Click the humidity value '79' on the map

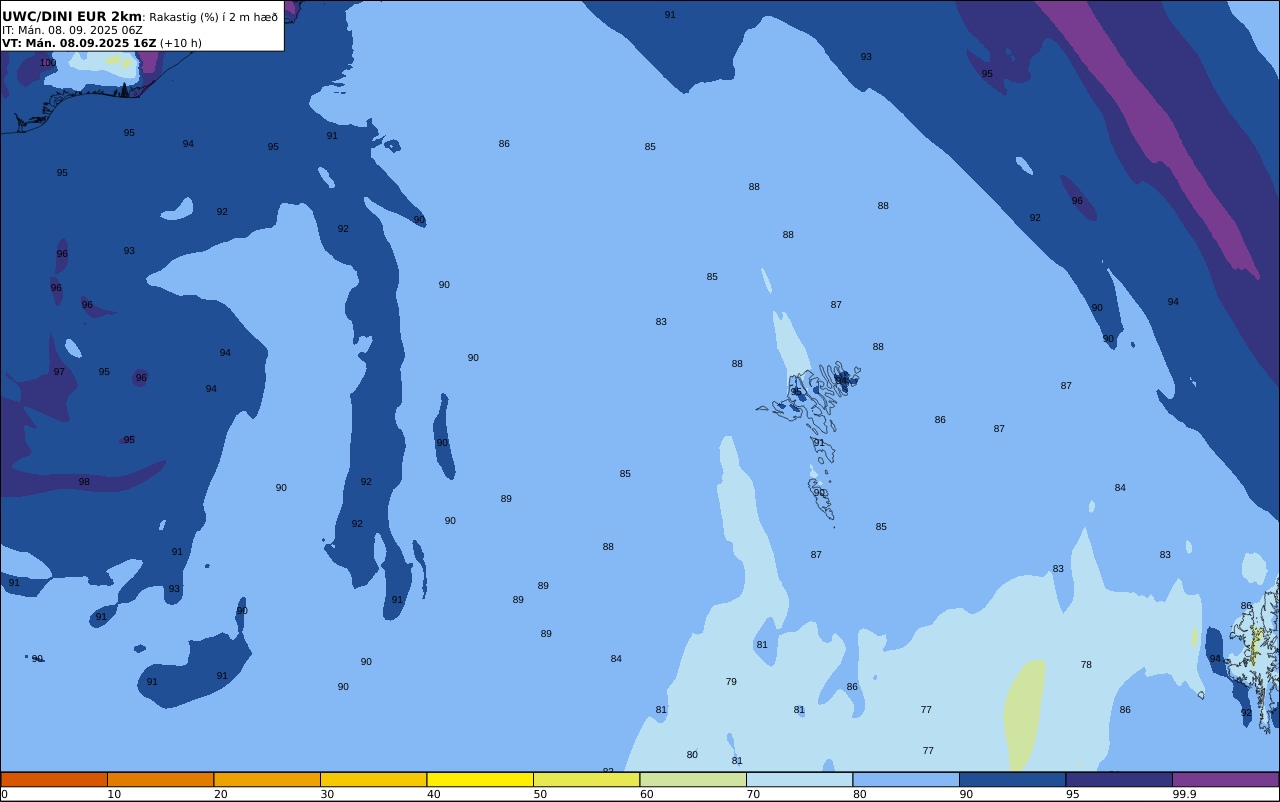[731, 682]
